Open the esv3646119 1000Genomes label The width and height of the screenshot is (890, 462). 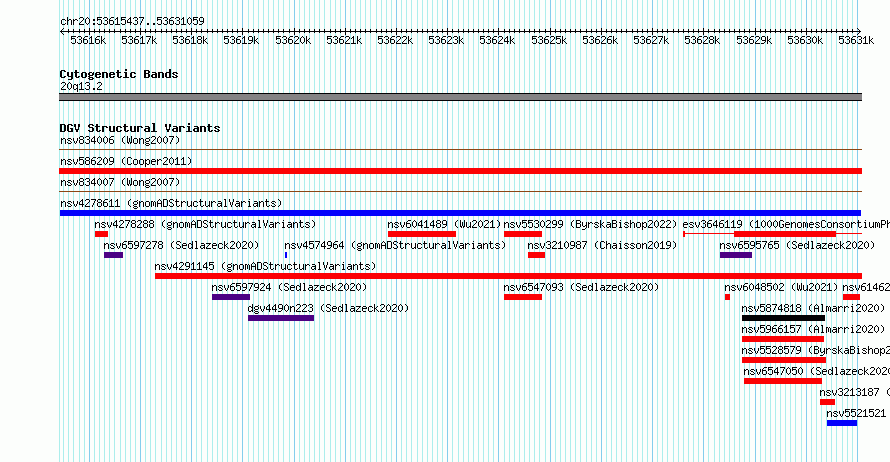[786, 224]
